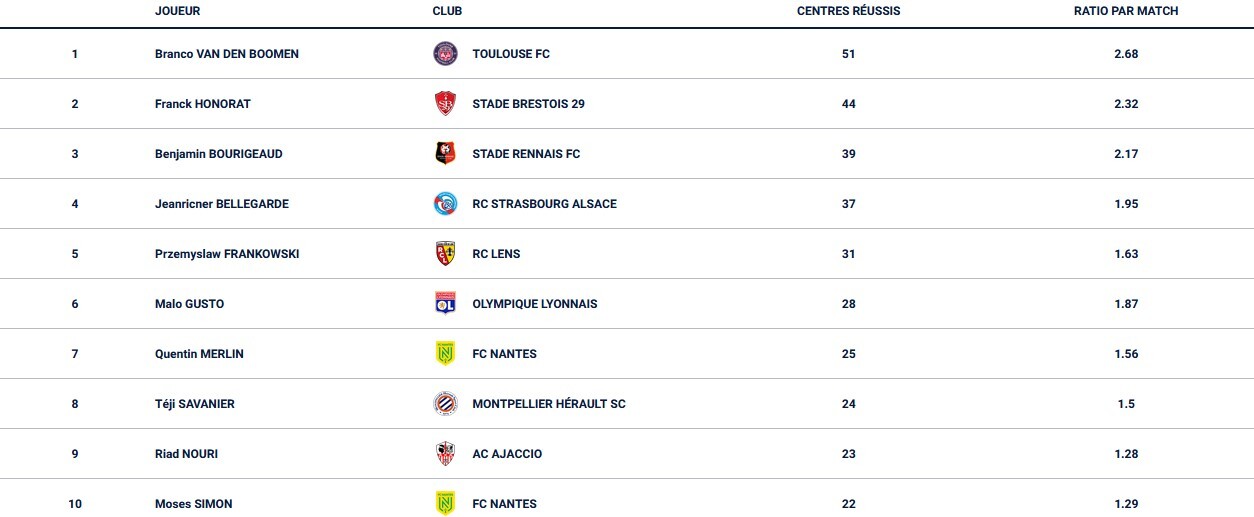This screenshot has height=517, width=1254.
Task: Click the Montpellier Hérault SC crest
Action: tap(445, 404)
